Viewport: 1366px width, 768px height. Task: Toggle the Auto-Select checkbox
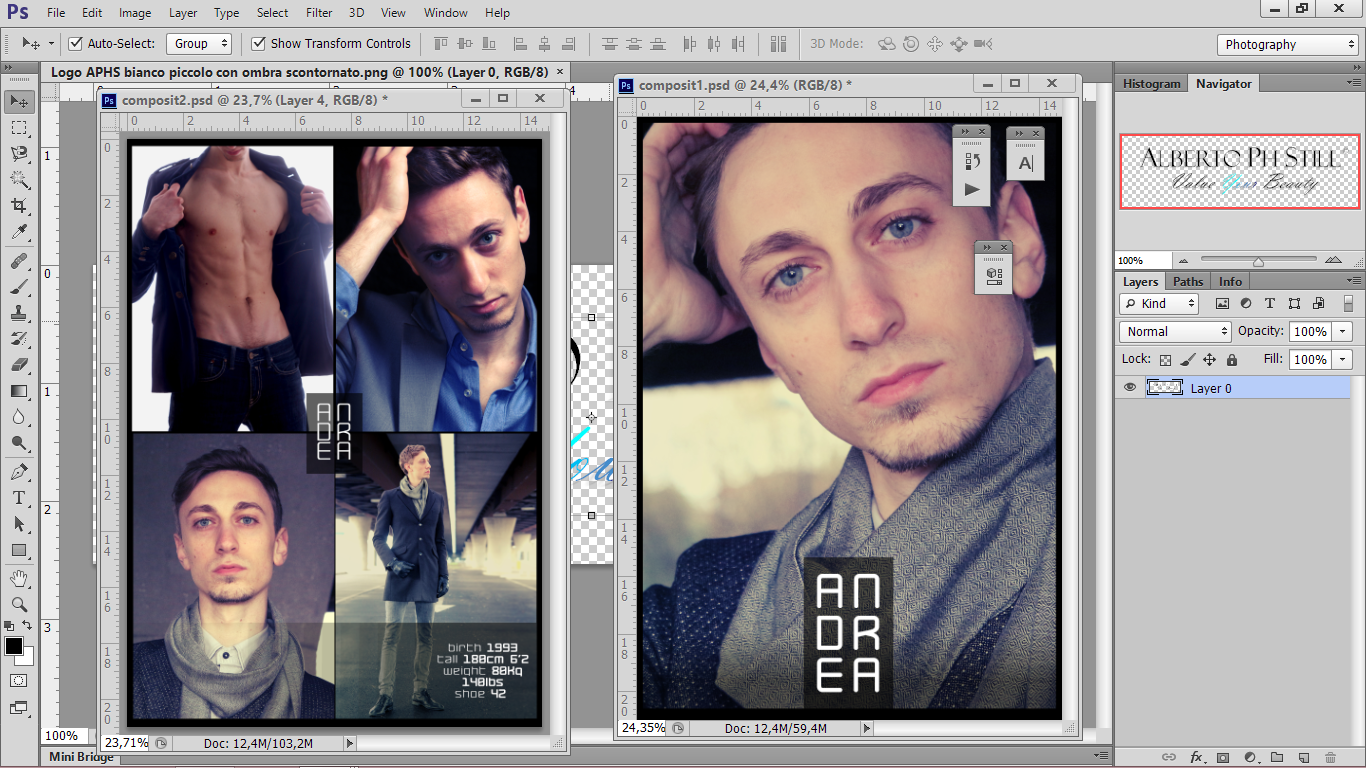tap(75, 44)
